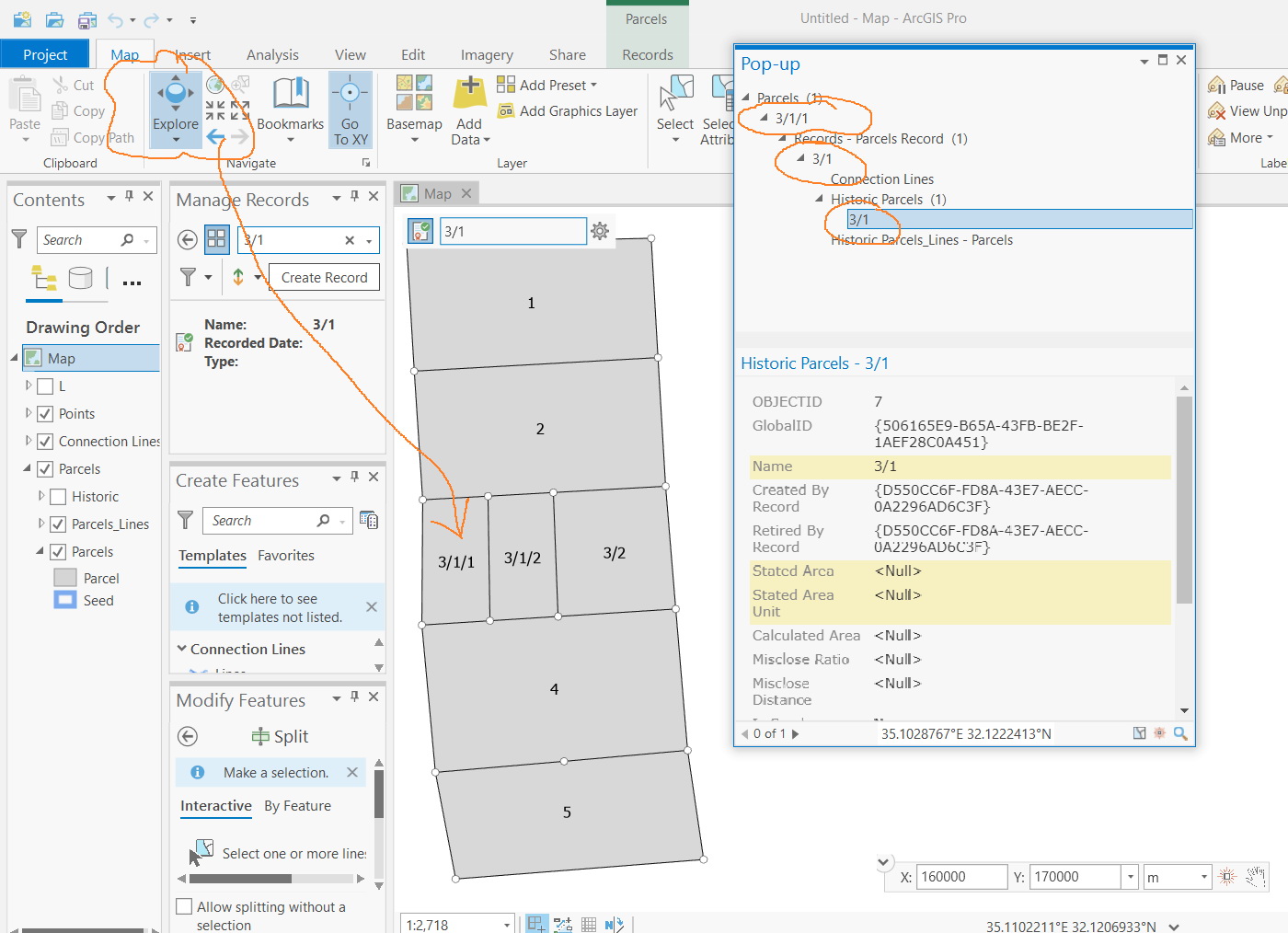Open the Manage Templates icon in Create Features
Screen dimensions: 1288x933
[369, 520]
